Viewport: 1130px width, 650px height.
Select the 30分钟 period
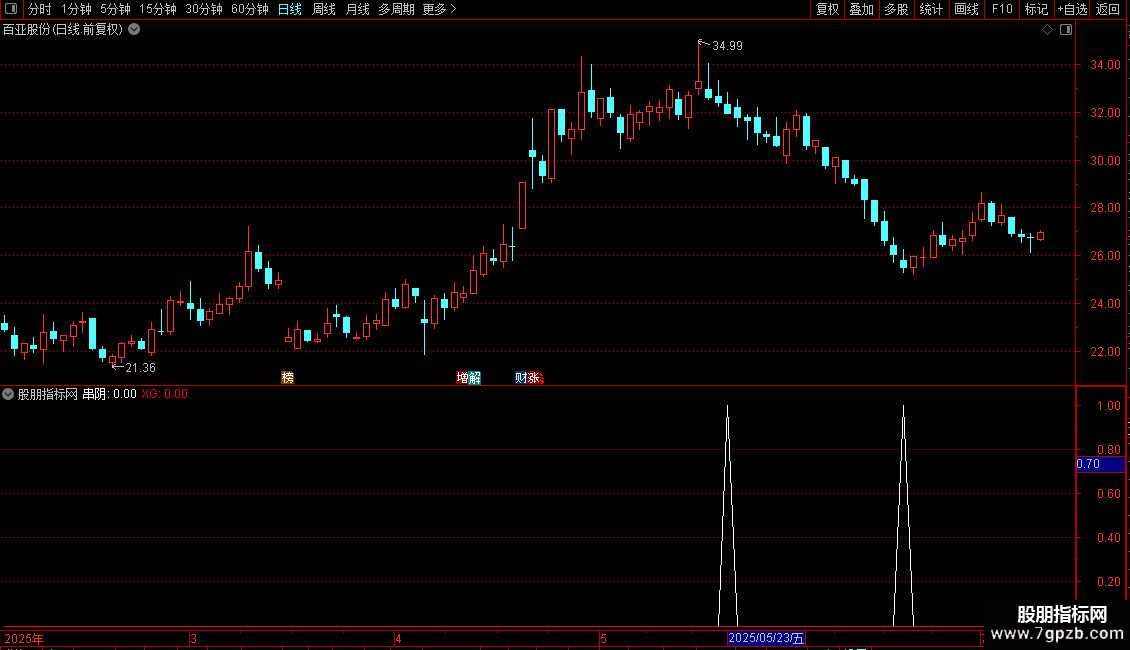pos(204,9)
